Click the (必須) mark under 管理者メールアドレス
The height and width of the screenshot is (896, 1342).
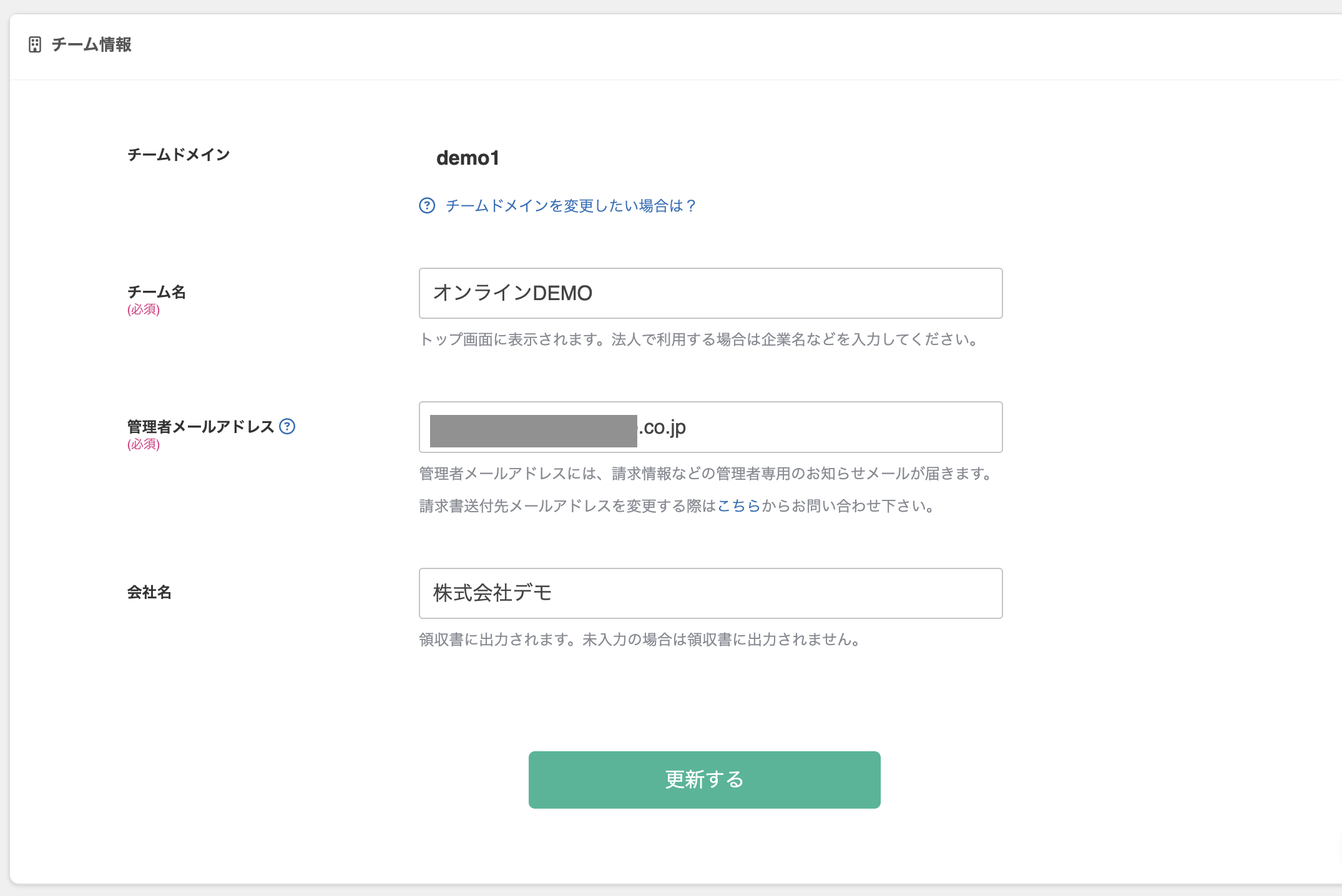click(144, 444)
